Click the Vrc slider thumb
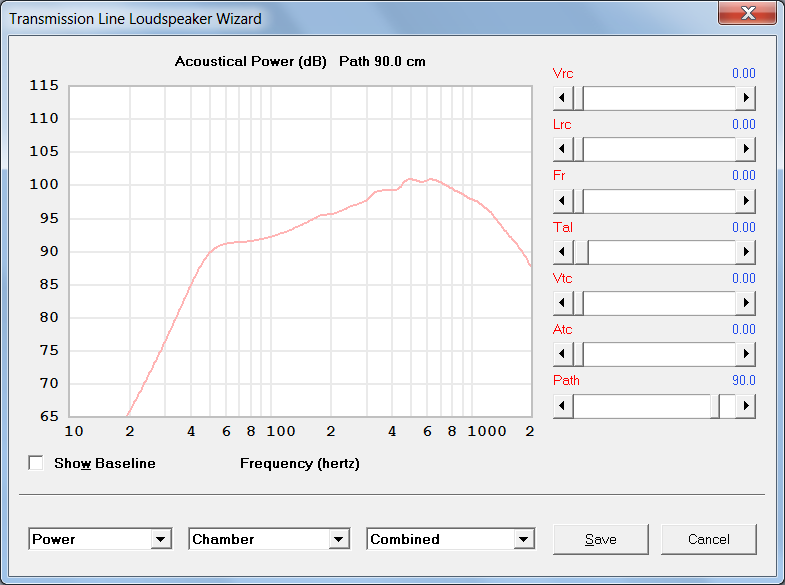 (x=578, y=98)
